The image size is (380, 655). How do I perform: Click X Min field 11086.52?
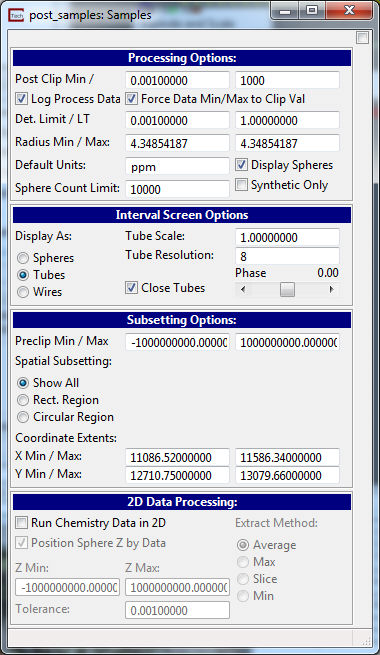[177, 457]
